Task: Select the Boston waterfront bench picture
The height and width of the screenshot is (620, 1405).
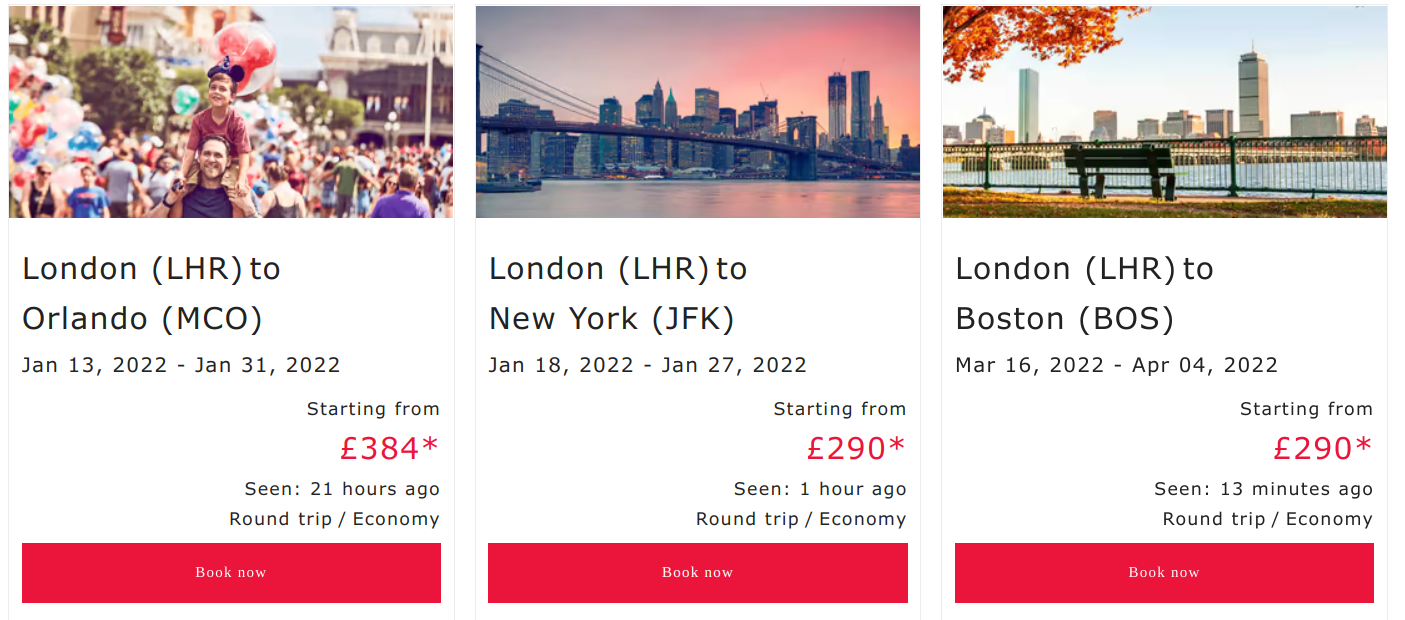Action: [x=1164, y=112]
